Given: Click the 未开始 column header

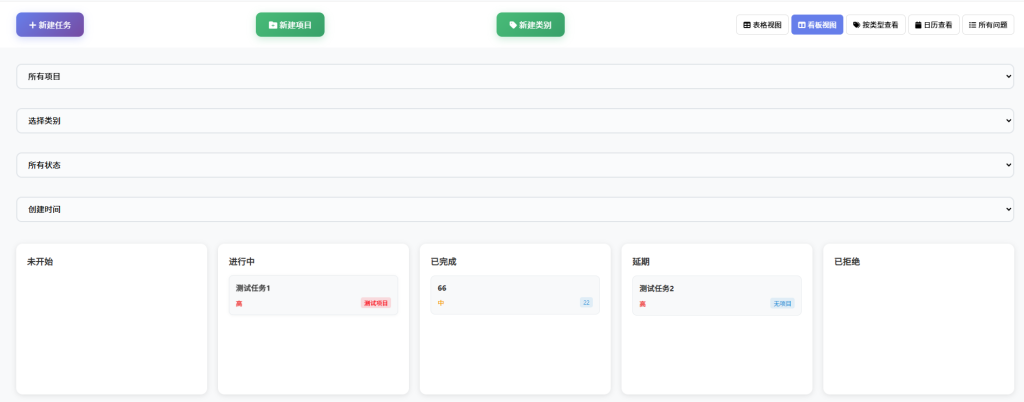Looking at the screenshot, I should (x=40, y=262).
